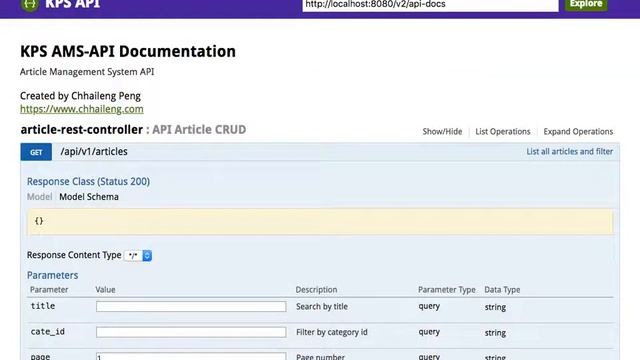Click 'Created by Chhaileng Peng' text
The height and width of the screenshot is (360, 640).
click(x=80, y=96)
